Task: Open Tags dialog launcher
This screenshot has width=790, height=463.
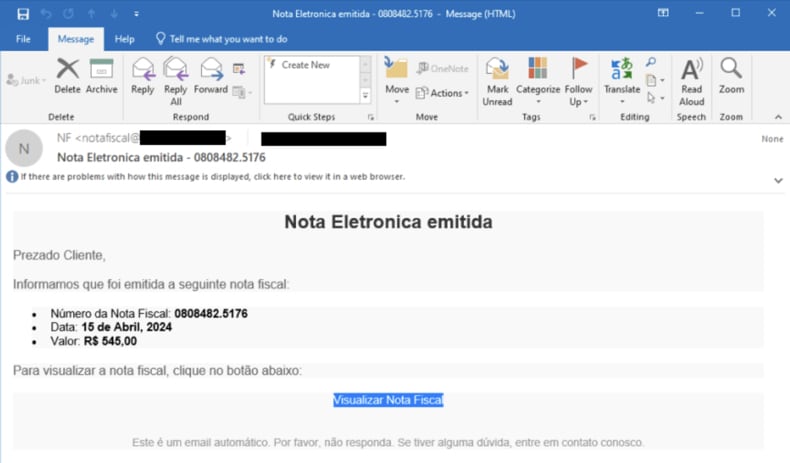Action: point(592,117)
